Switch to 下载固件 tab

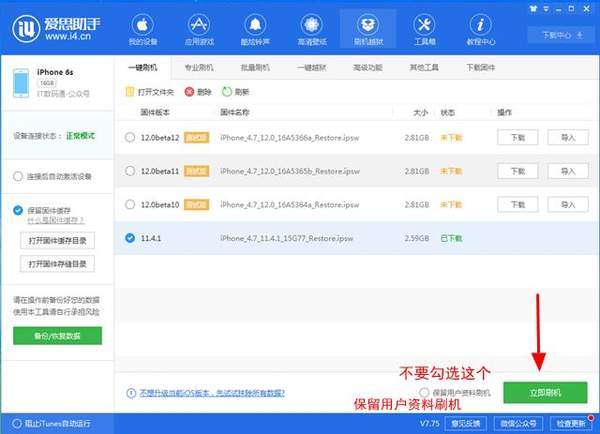click(481, 68)
